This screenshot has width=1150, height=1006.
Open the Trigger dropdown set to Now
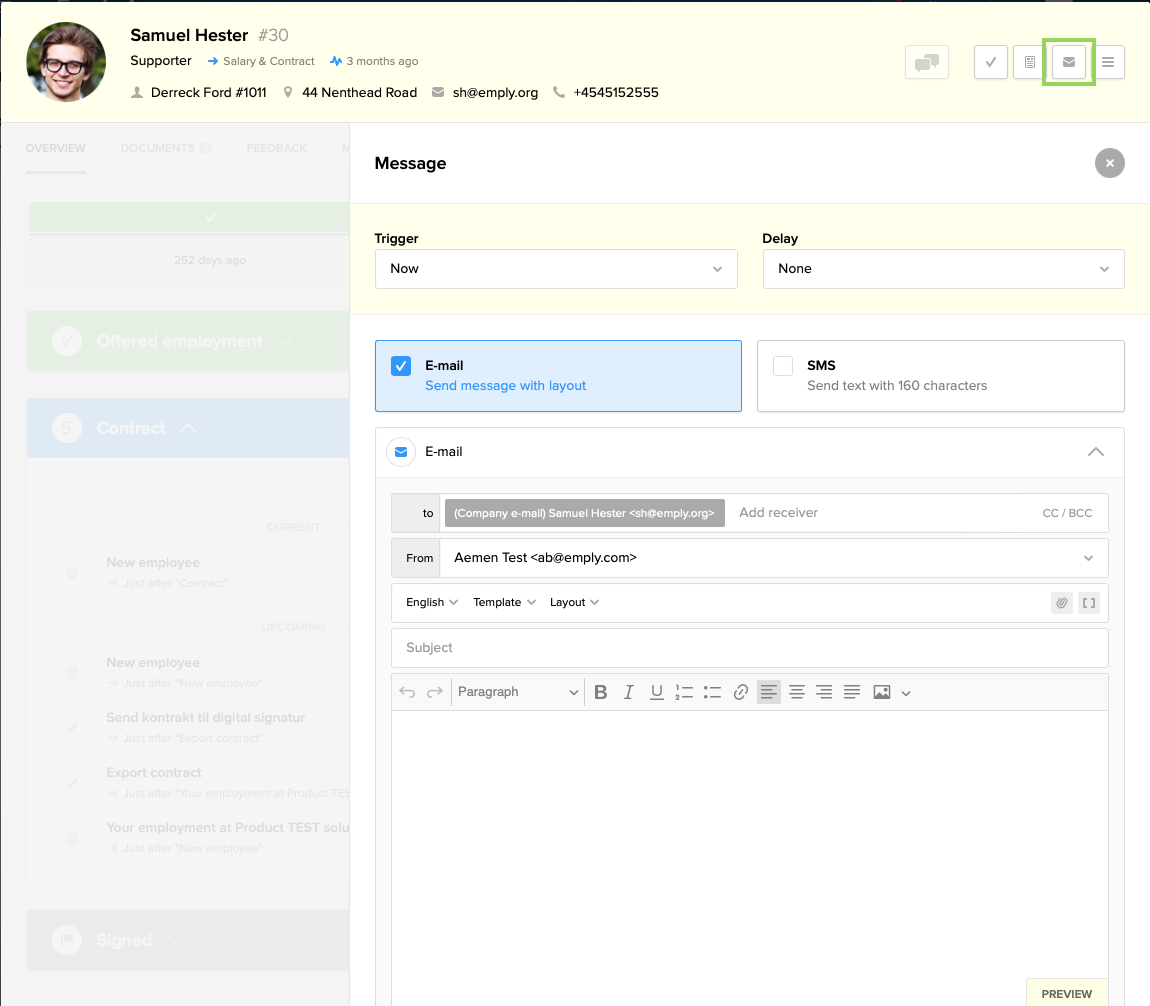(x=556, y=269)
